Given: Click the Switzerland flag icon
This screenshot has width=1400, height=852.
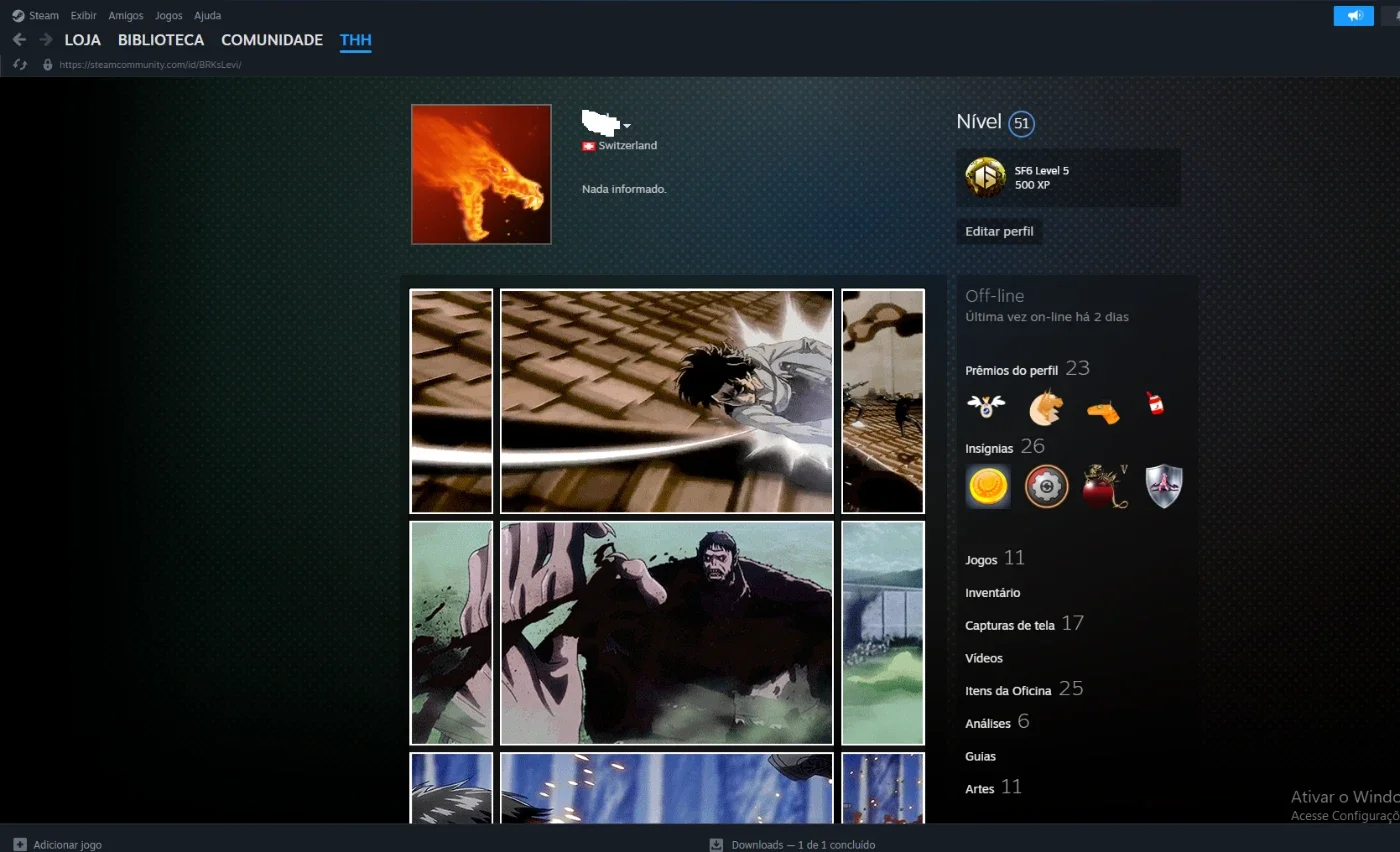Looking at the screenshot, I should click(589, 146).
